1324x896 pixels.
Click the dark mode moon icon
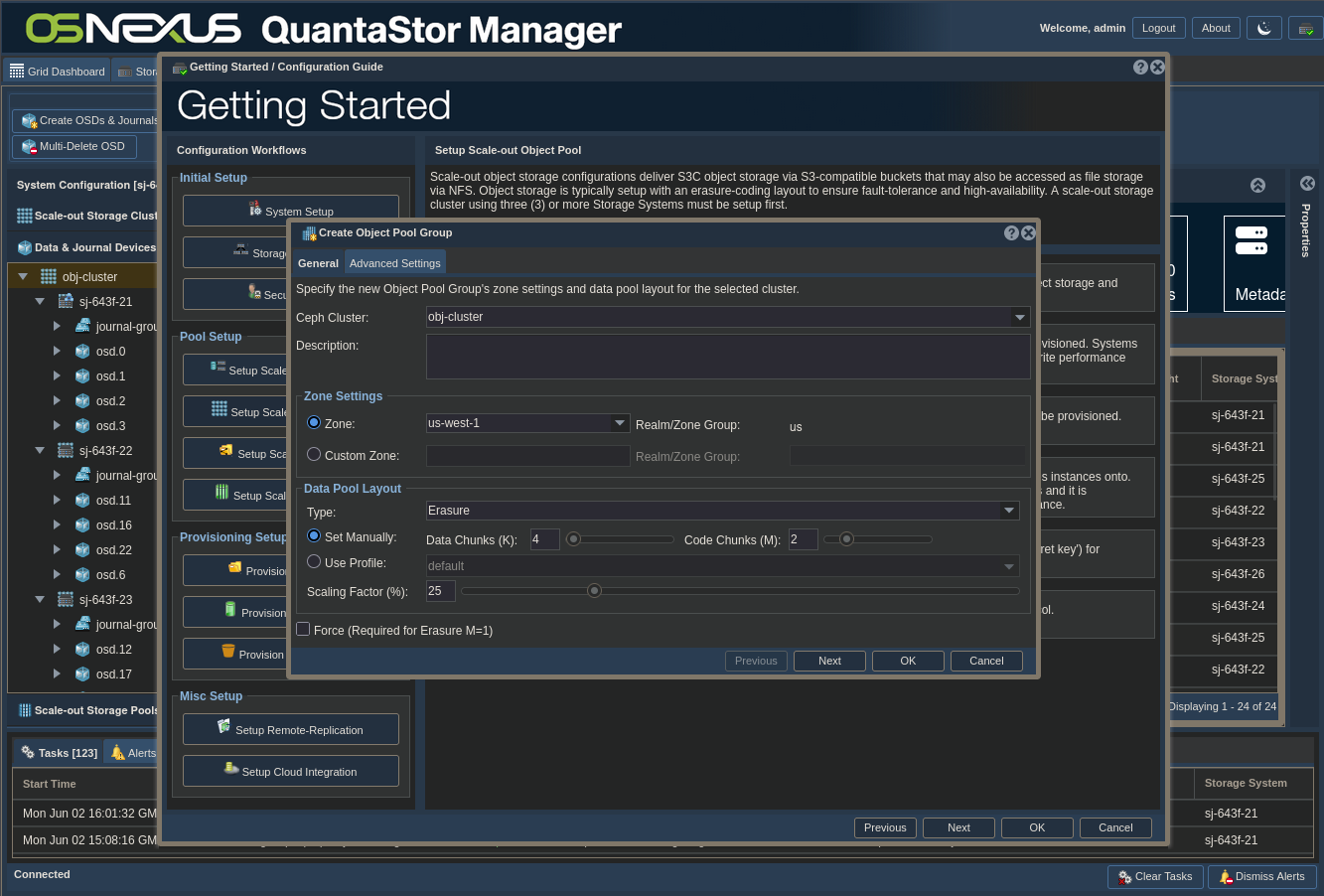pyautogui.click(x=1264, y=28)
